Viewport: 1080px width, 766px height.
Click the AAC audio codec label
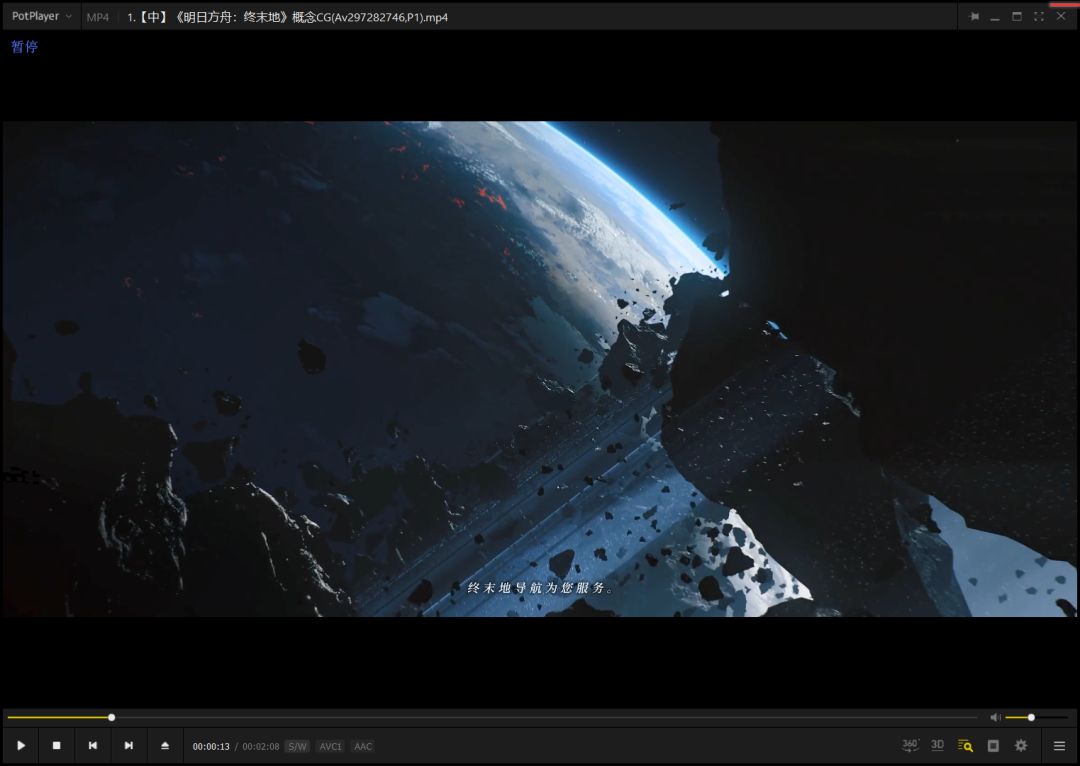pyautogui.click(x=363, y=747)
